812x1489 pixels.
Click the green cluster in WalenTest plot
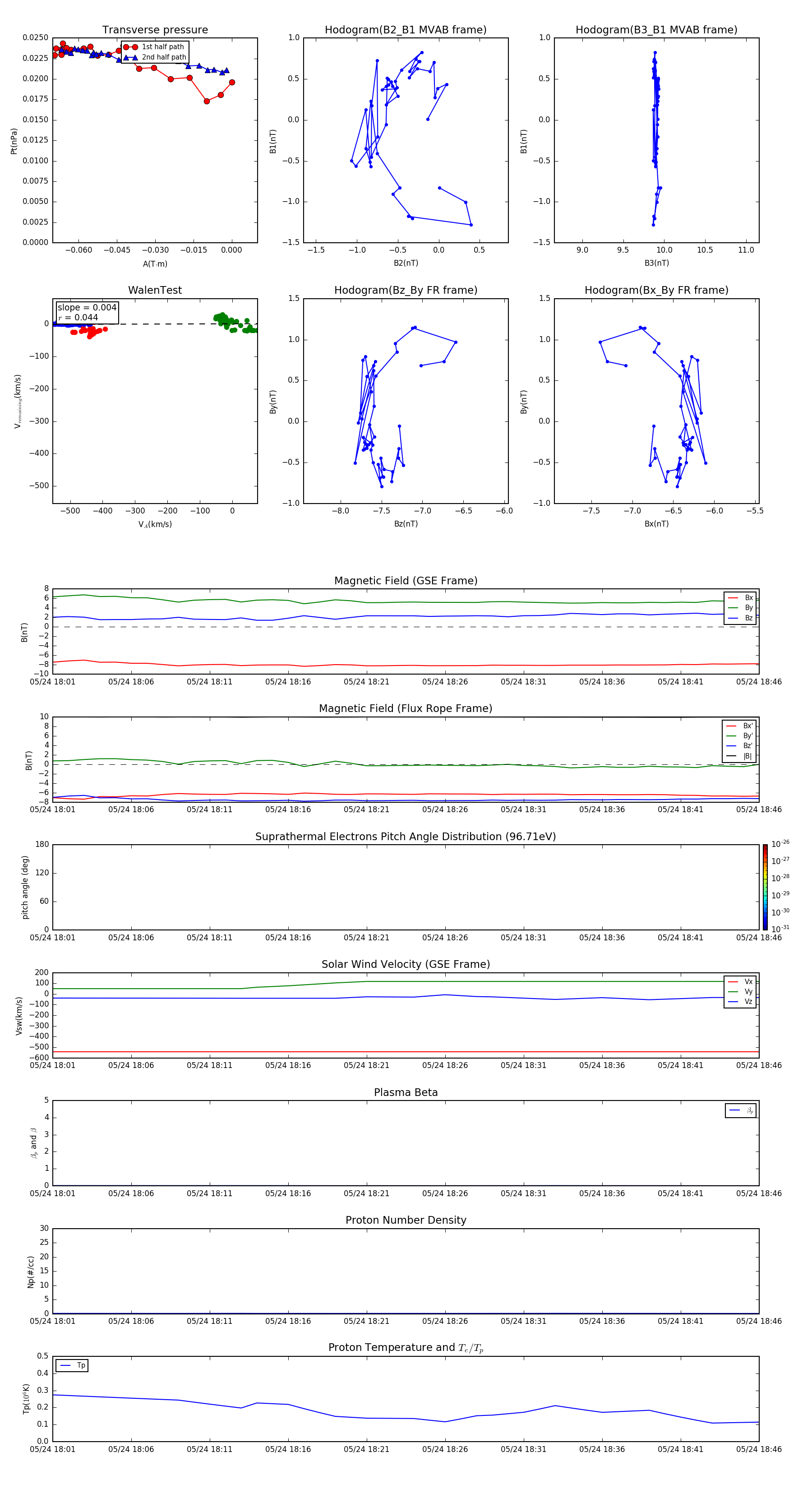coord(234,323)
